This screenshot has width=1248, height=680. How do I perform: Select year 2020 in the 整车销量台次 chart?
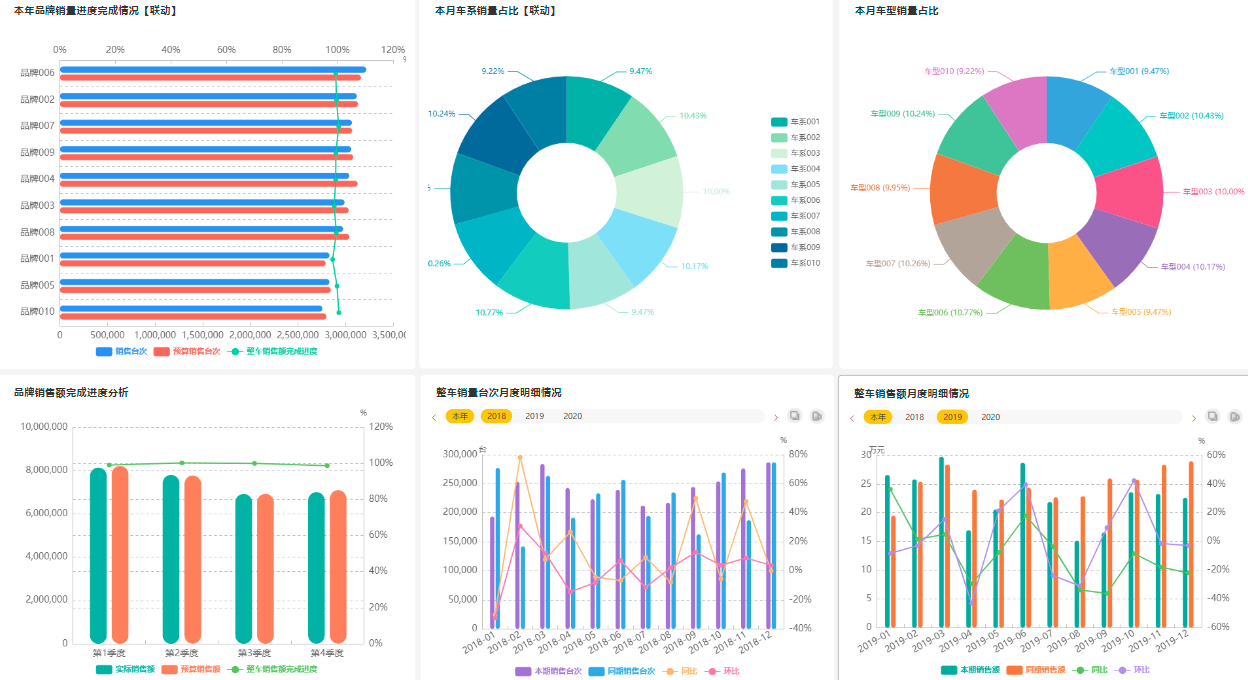[x=572, y=416]
